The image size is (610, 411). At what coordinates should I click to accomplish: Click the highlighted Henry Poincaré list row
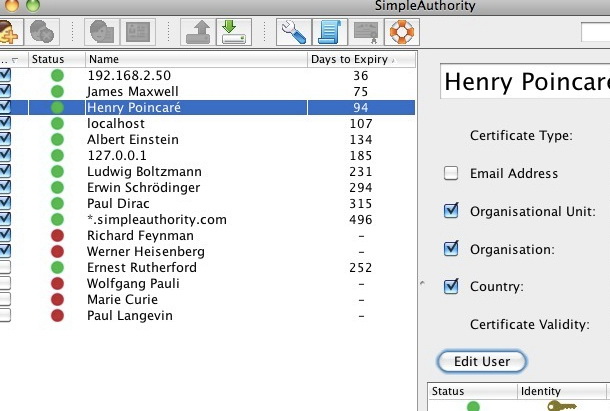coord(208,107)
